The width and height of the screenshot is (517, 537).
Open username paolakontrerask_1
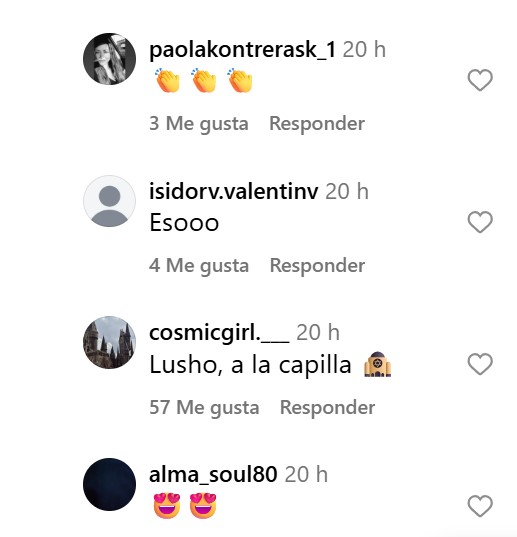click(242, 50)
